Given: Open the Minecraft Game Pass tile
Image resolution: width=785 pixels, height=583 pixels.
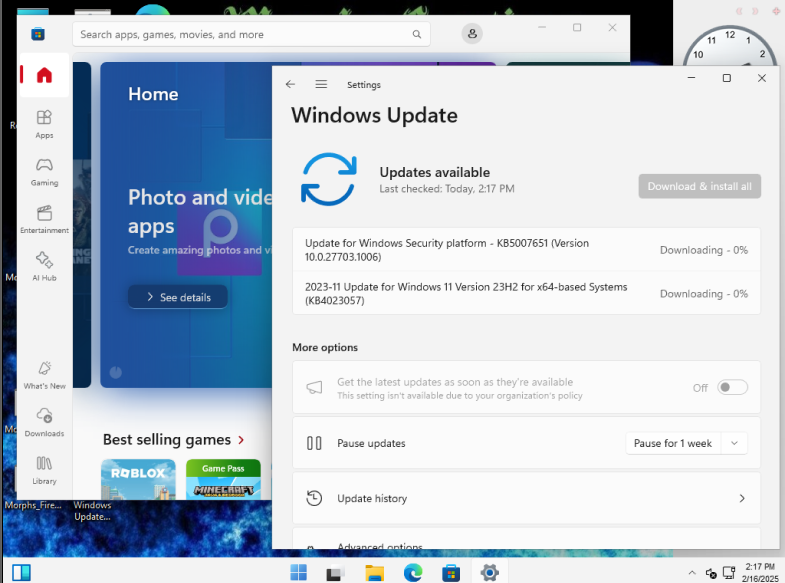Looking at the screenshot, I should pyautogui.click(x=223, y=479).
